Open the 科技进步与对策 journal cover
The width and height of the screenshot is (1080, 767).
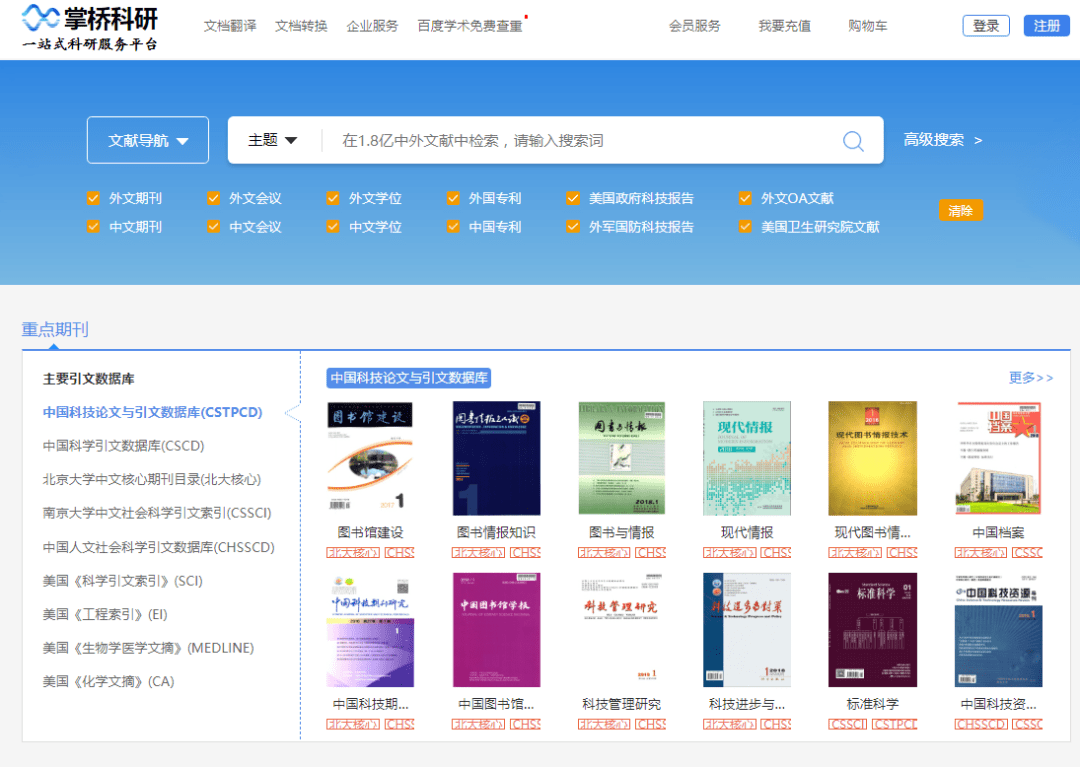[x=747, y=629]
